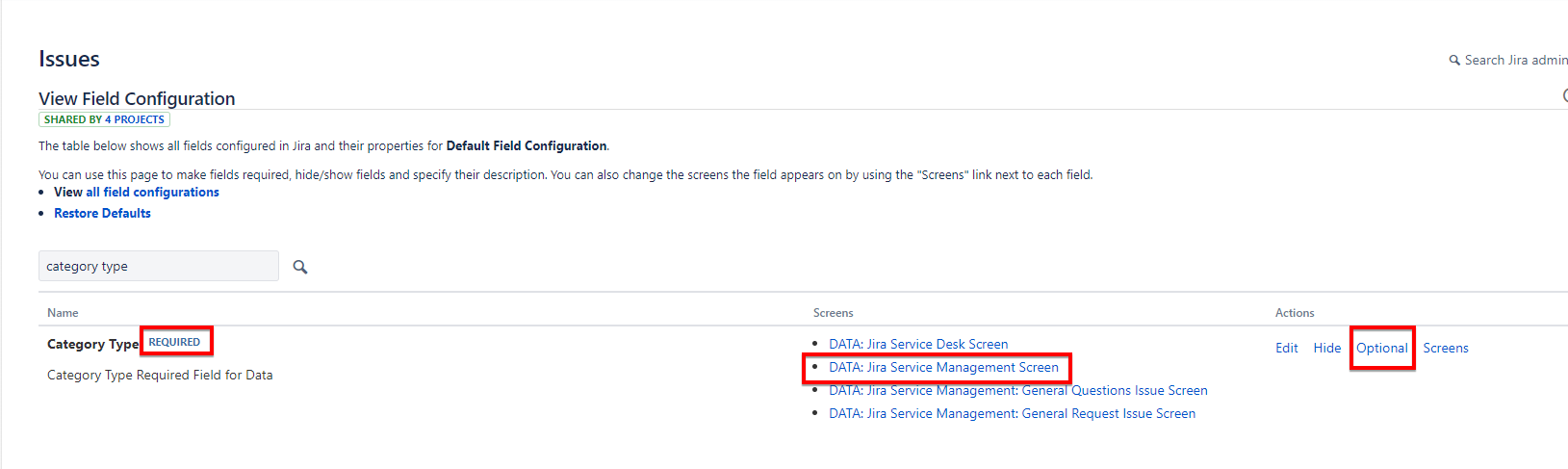The image size is (1568, 469).
Task: Edit the Category Type field
Action: click(1287, 348)
